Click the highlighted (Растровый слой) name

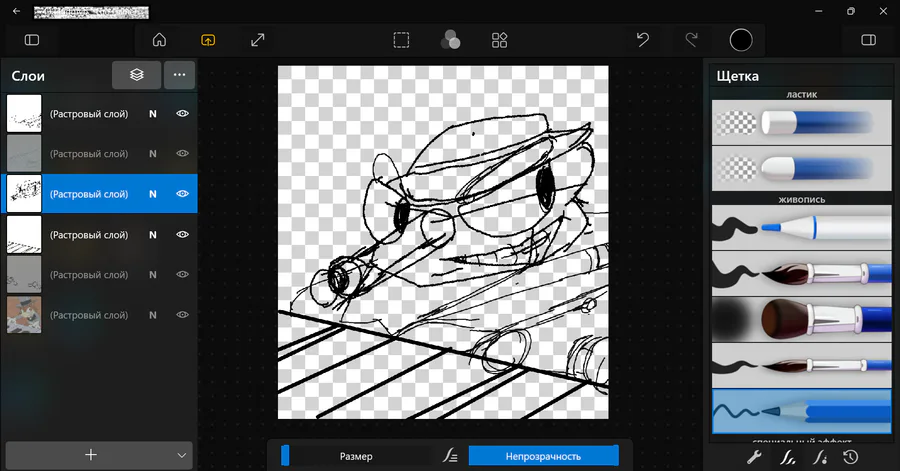89,194
